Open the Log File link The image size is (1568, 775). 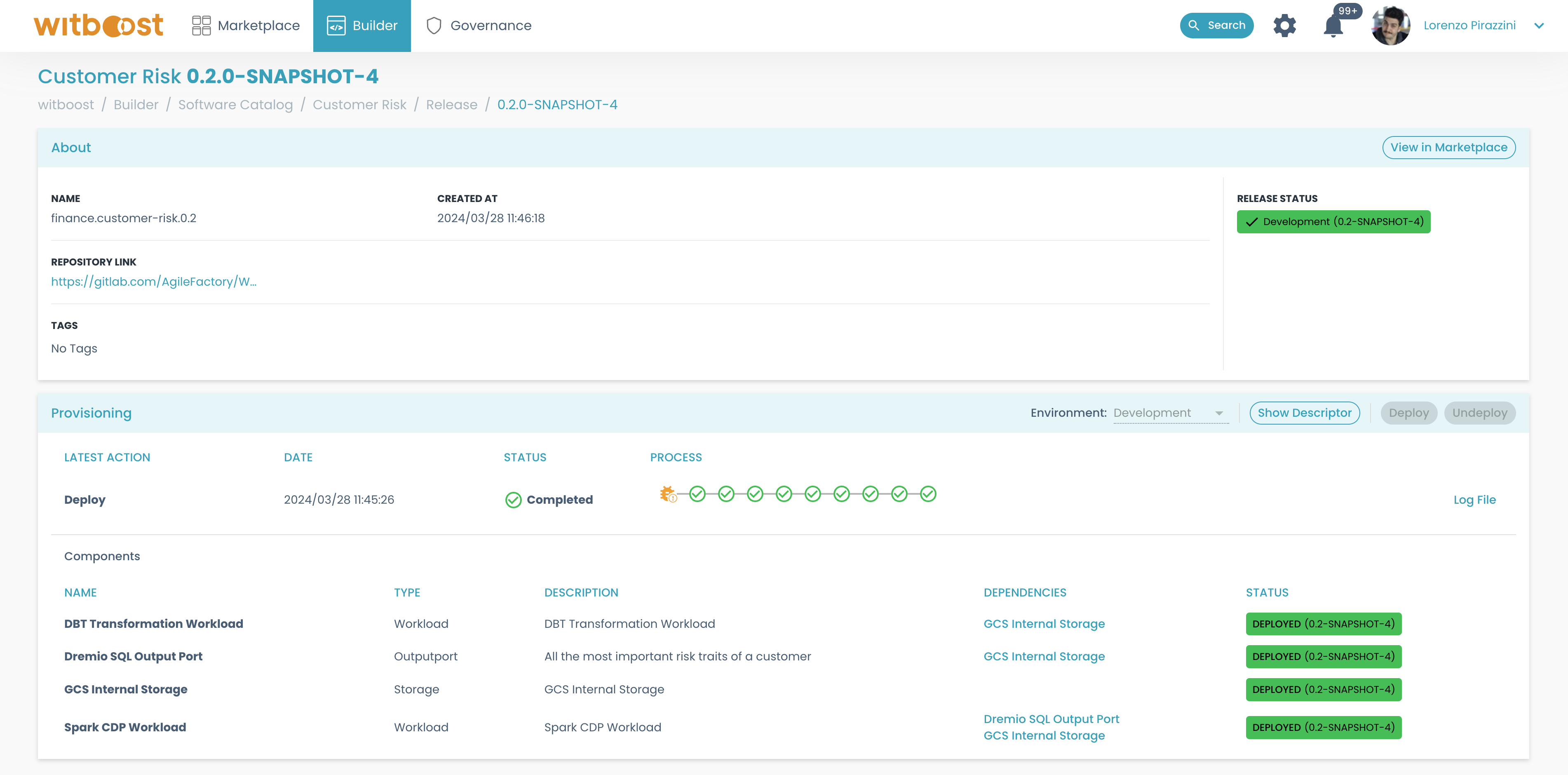coord(1474,499)
